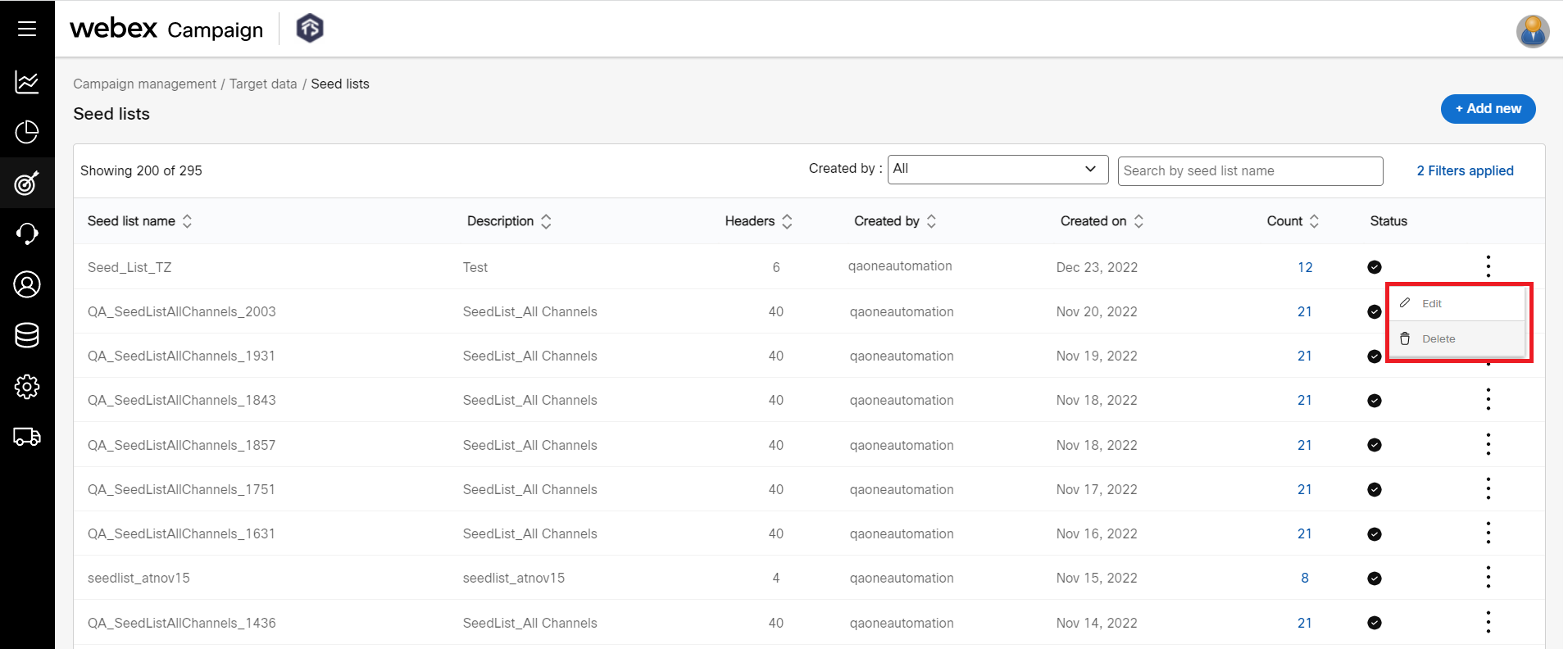
Task: Open three-dot menu for QA_SeedListAllChannels_1843
Action: click(x=1488, y=400)
